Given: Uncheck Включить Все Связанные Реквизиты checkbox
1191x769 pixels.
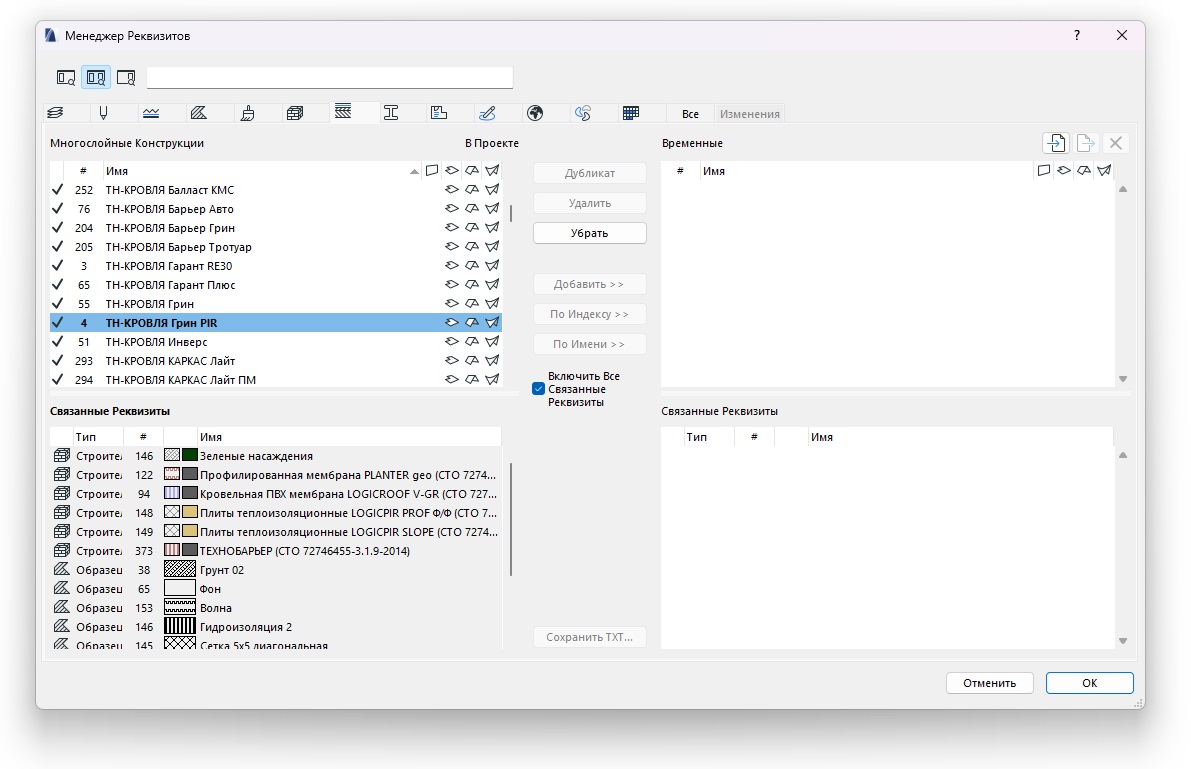Looking at the screenshot, I should pyautogui.click(x=539, y=389).
